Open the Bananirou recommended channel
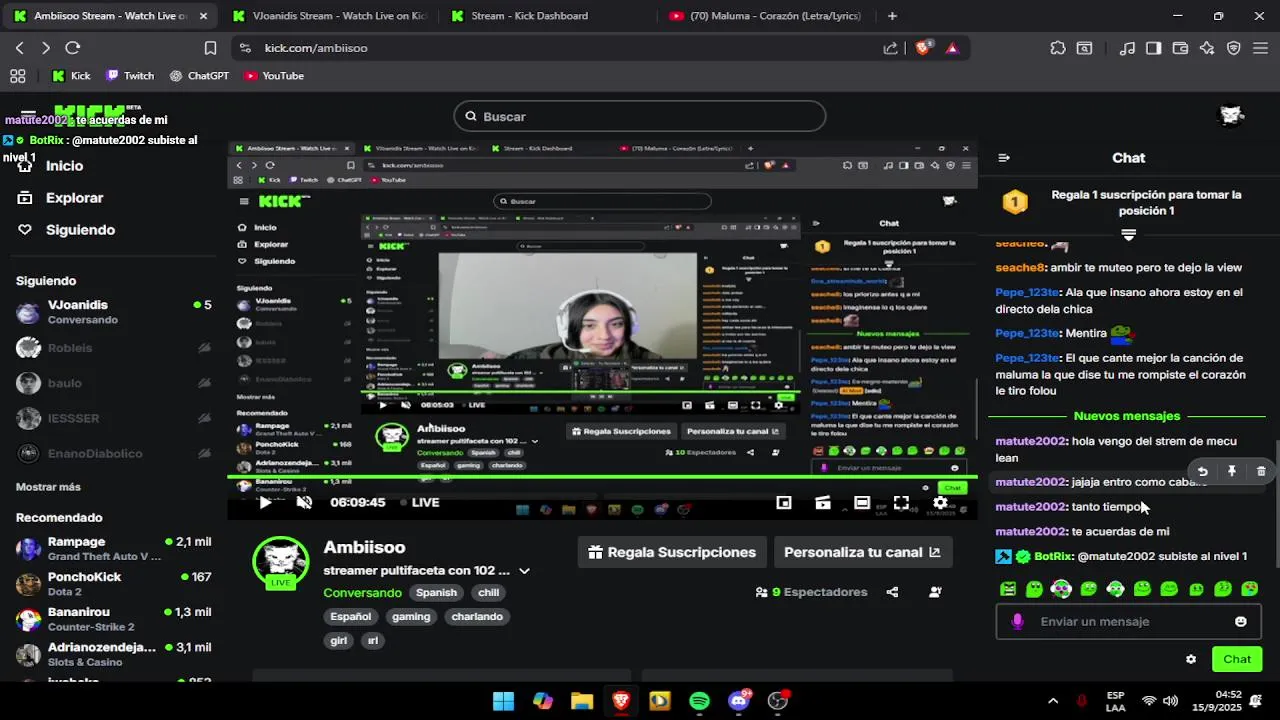The image size is (1280, 720). (x=114, y=619)
